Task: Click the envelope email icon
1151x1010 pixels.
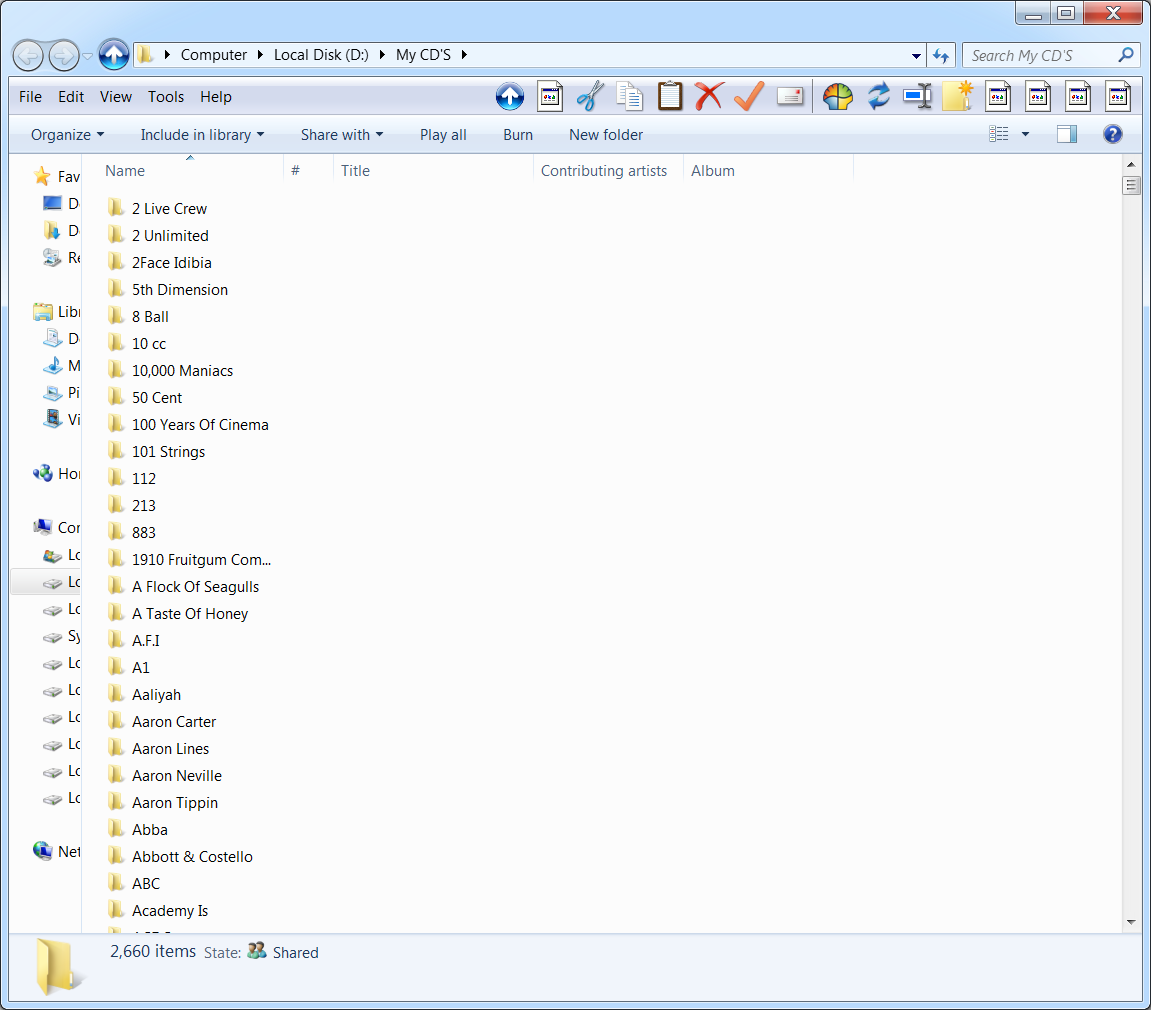Action: 789,96
